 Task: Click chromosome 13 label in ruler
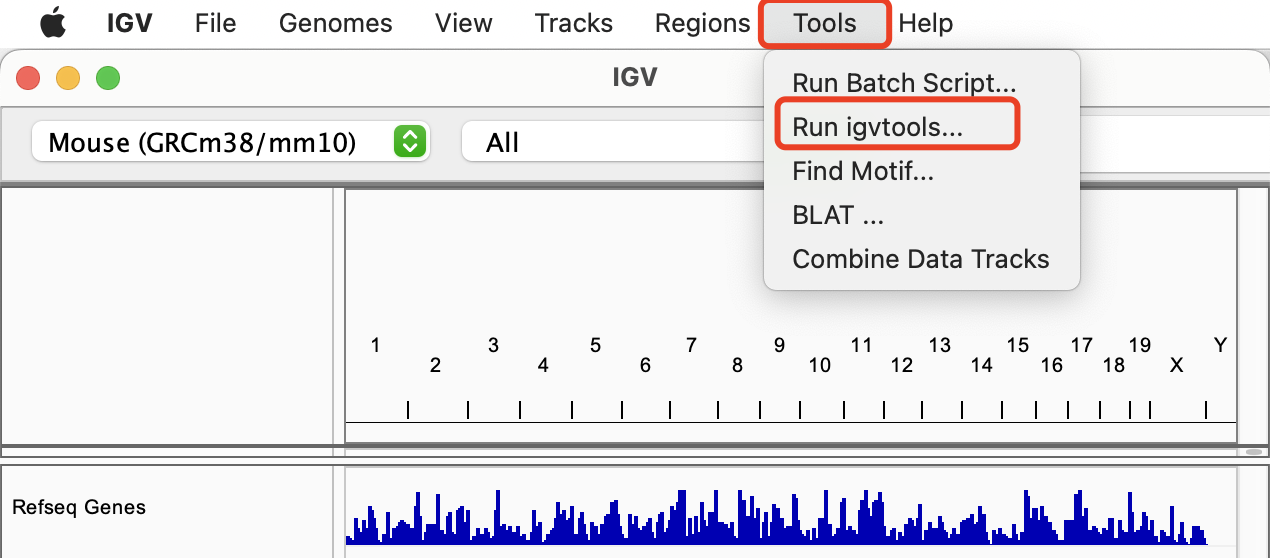tap(939, 345)
